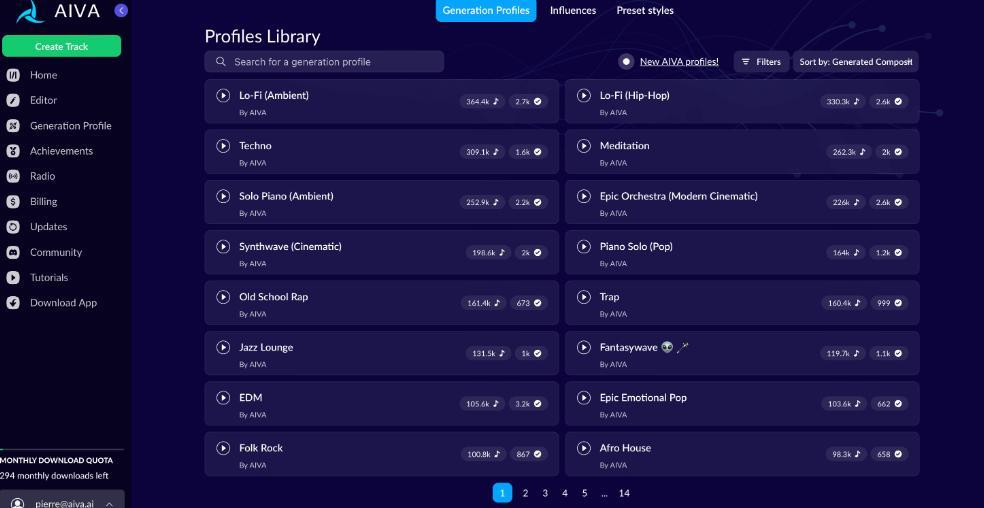This screenshot has height=508, width=984.
Task: Play the Lo-Fi (Hip-Hop) profile preview
Action: tap(584, 95)
